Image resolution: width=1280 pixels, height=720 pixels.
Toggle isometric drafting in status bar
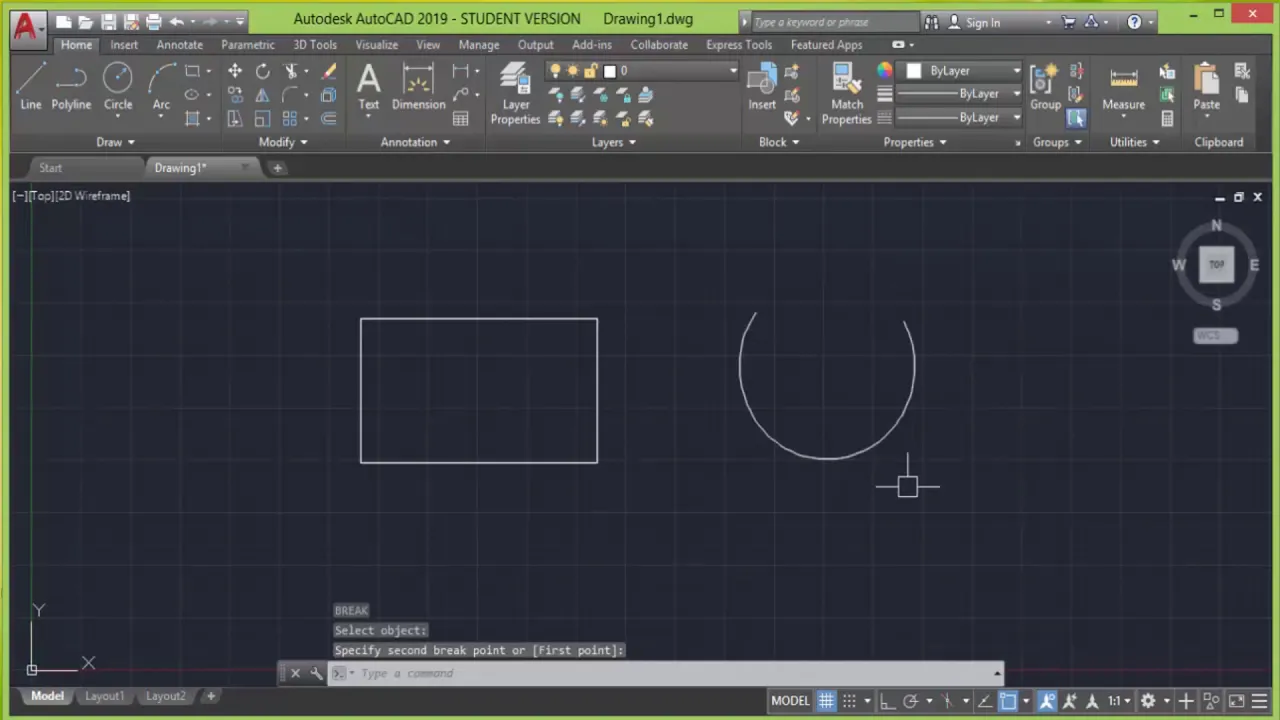click(948, 701)
